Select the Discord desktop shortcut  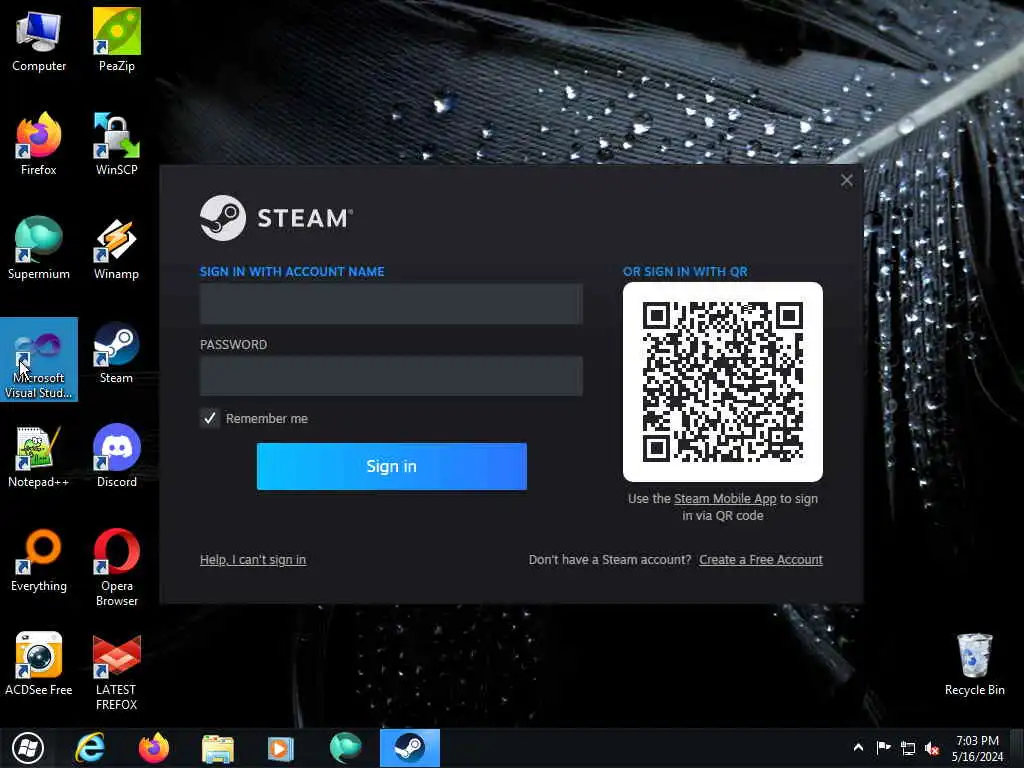[x=116, y=456]
